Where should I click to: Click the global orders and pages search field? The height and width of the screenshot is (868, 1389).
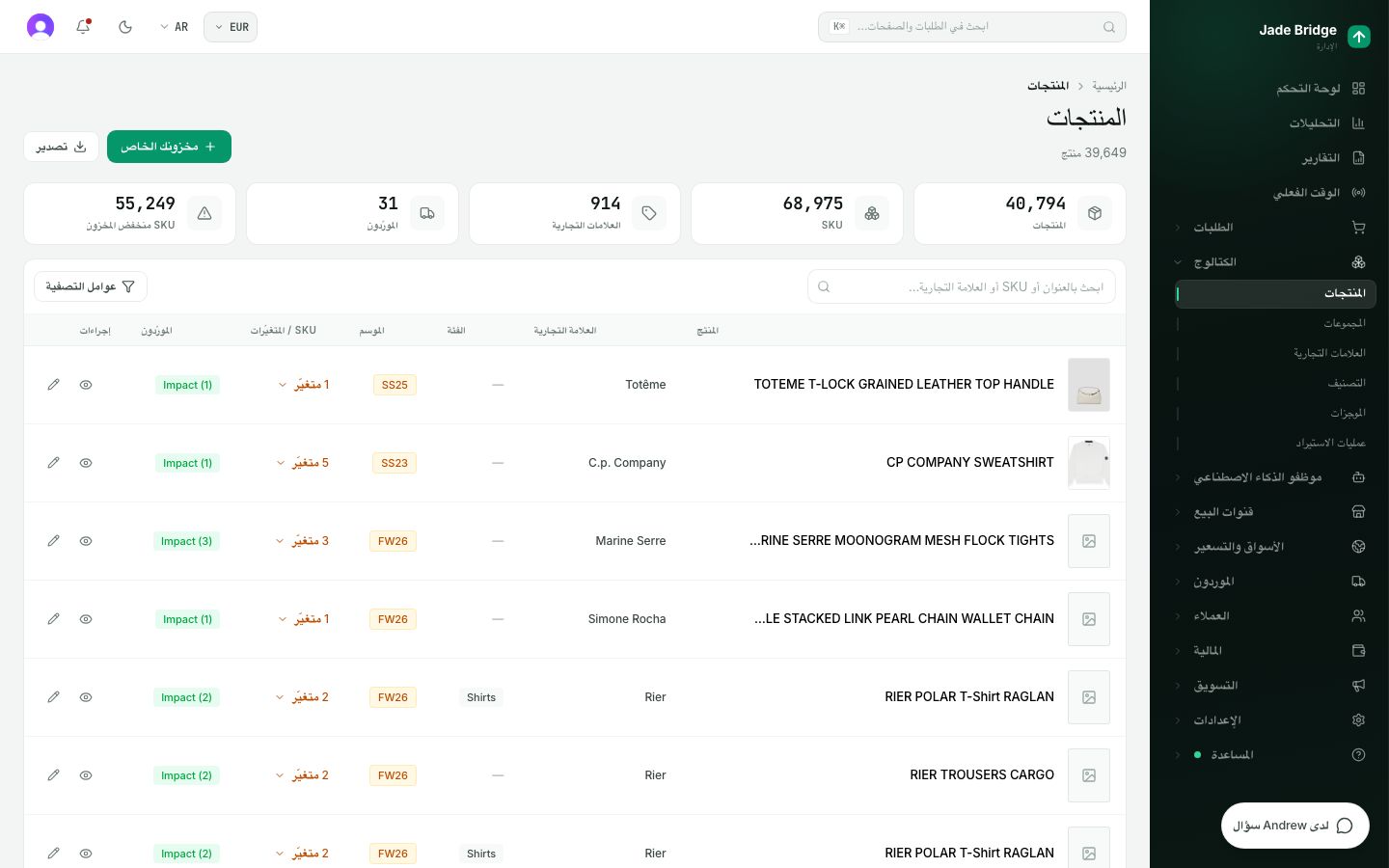click(x=972, y=27)
